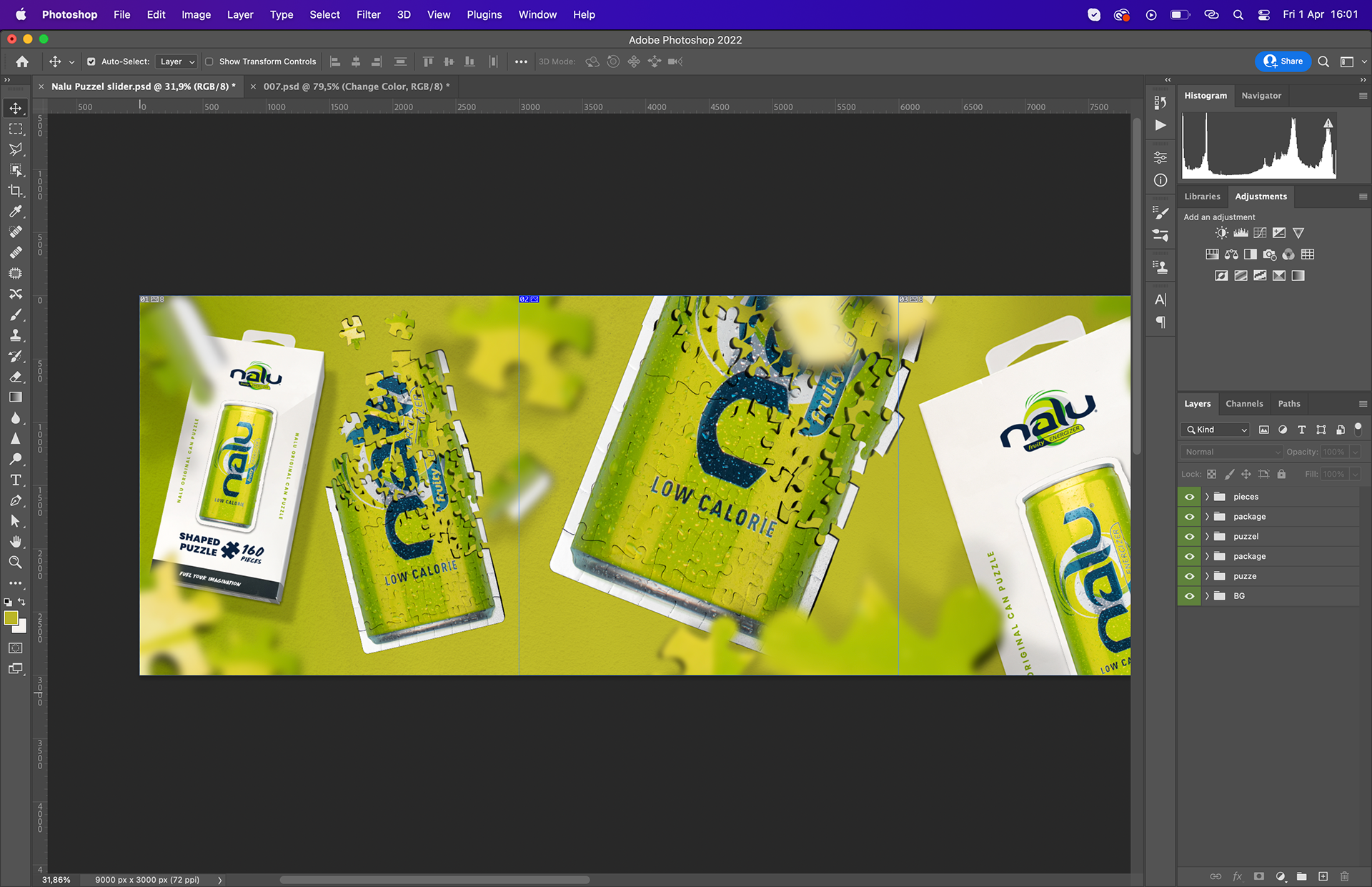This screenshot has height=887, width=1372.
Task: Open the layer Kind filter dropdown
Action: 1217,430
